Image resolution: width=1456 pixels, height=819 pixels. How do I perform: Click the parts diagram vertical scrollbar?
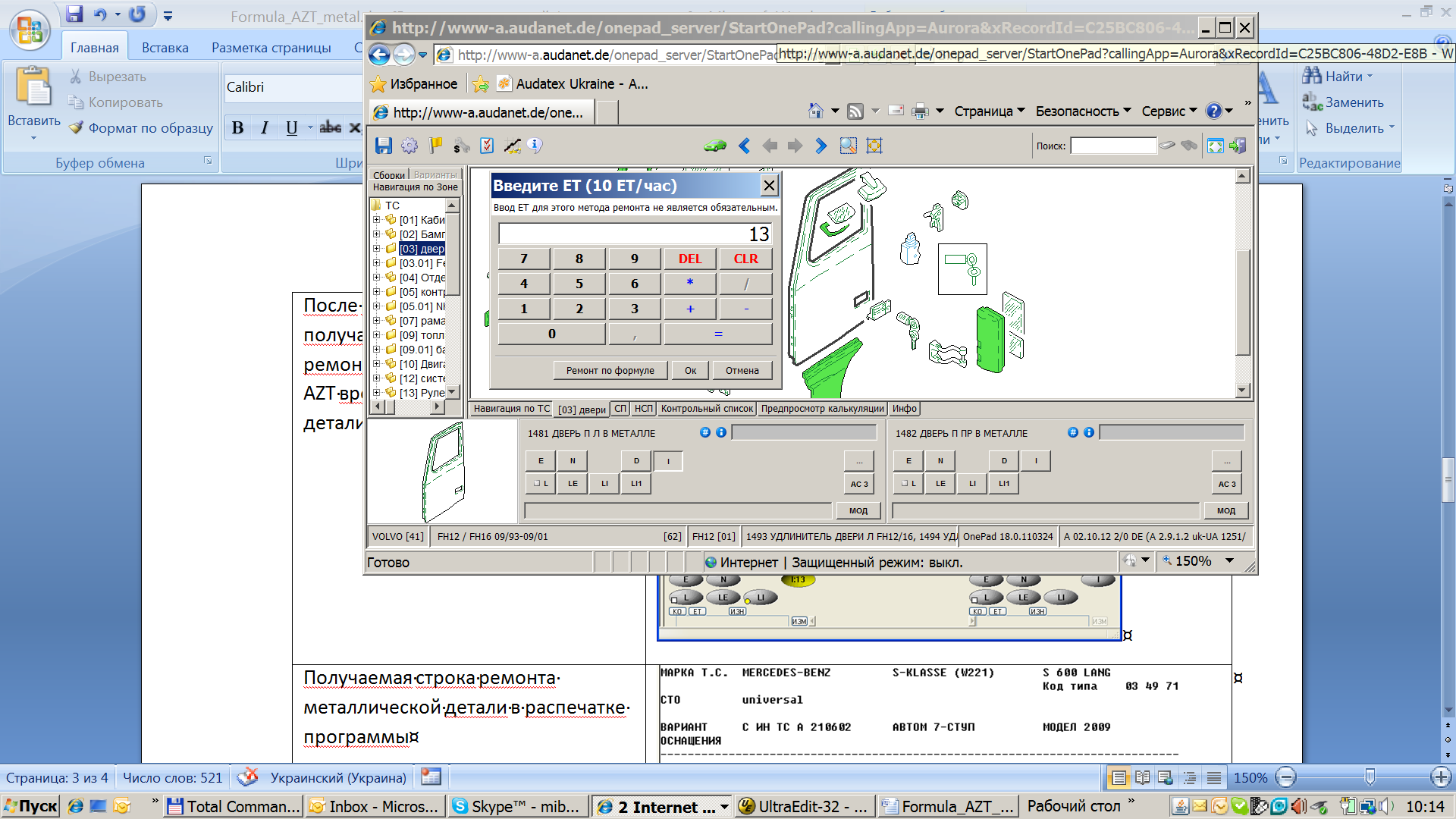1241,284
